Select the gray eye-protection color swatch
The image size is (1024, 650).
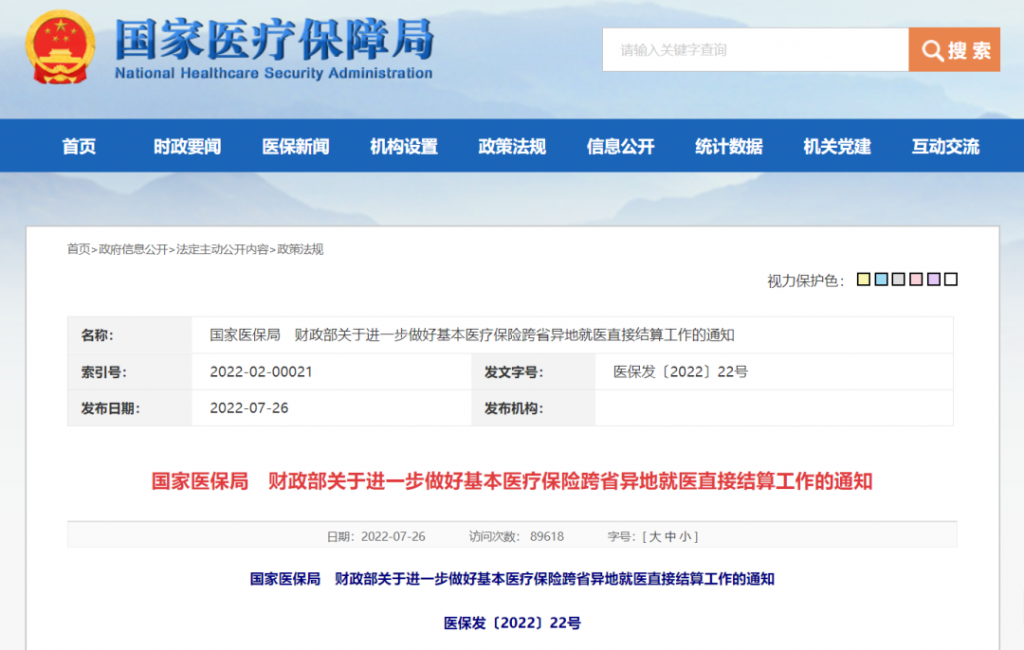899,280
